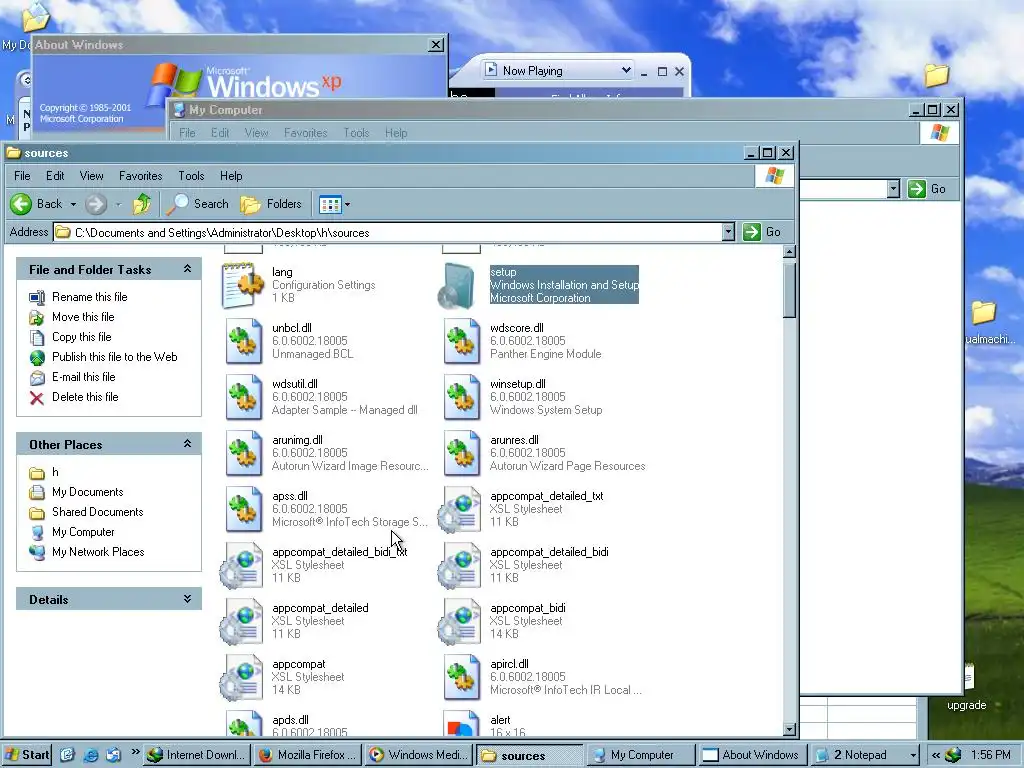Select the wdscore.dll file icon

point(461,341)
